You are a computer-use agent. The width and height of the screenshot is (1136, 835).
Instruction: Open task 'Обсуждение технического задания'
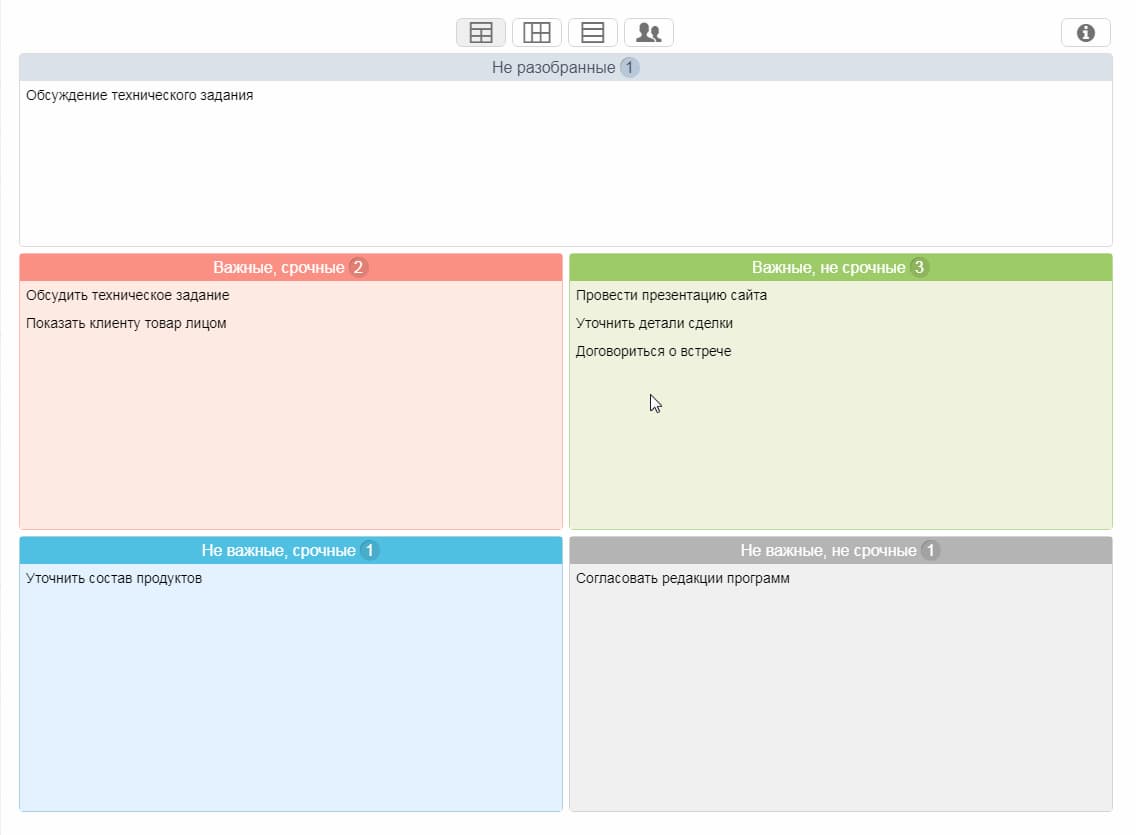(140, 96)
